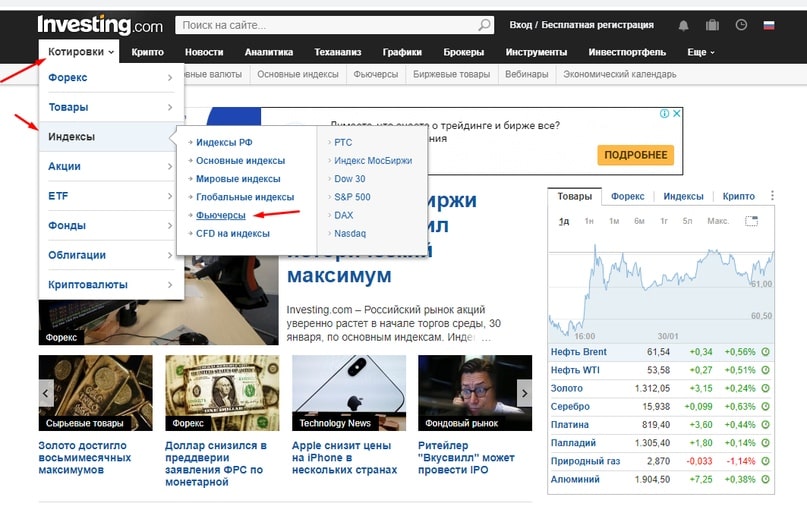Expand the Форекс submenu arrow

click(170, 78)
